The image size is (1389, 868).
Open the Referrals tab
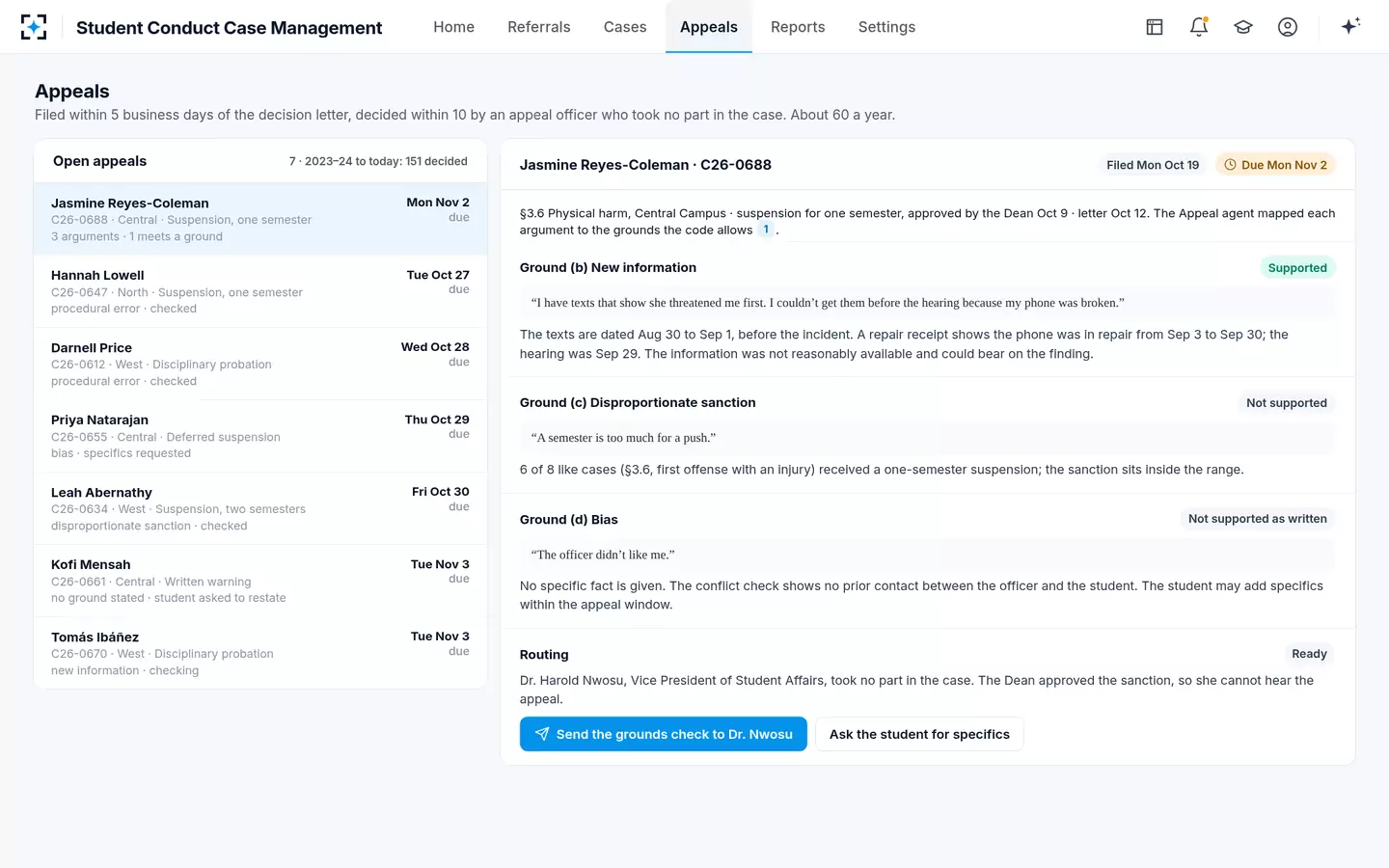coord(539,27)
